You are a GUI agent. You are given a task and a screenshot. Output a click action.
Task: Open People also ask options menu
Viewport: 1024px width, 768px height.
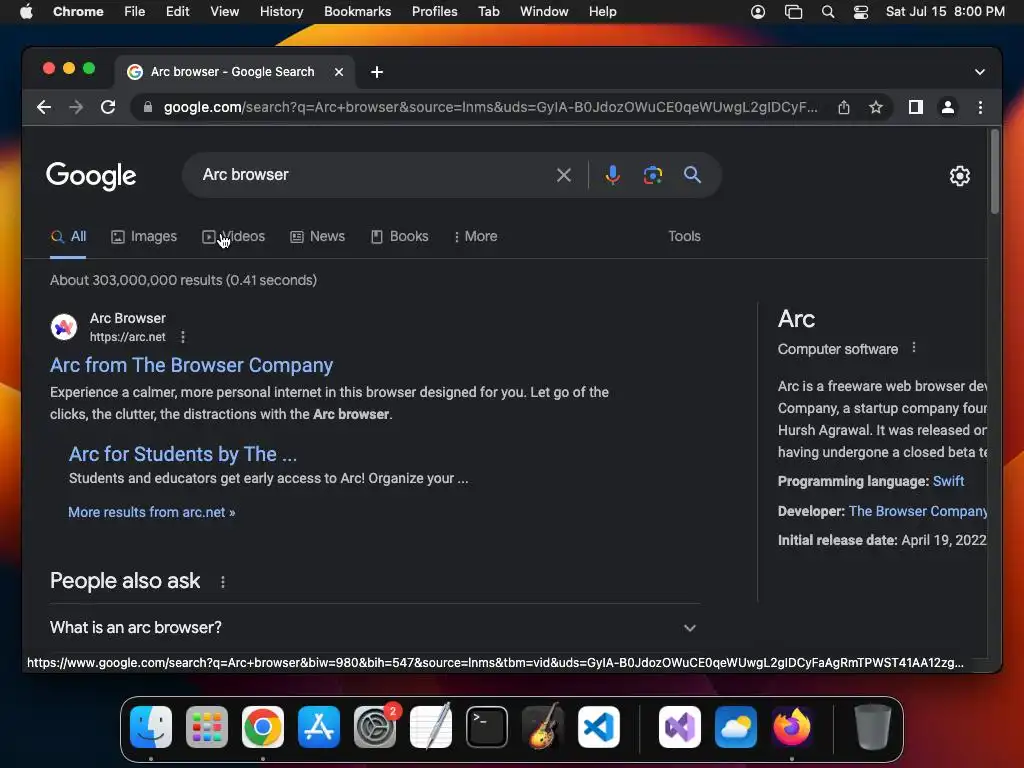click(223, 582)
